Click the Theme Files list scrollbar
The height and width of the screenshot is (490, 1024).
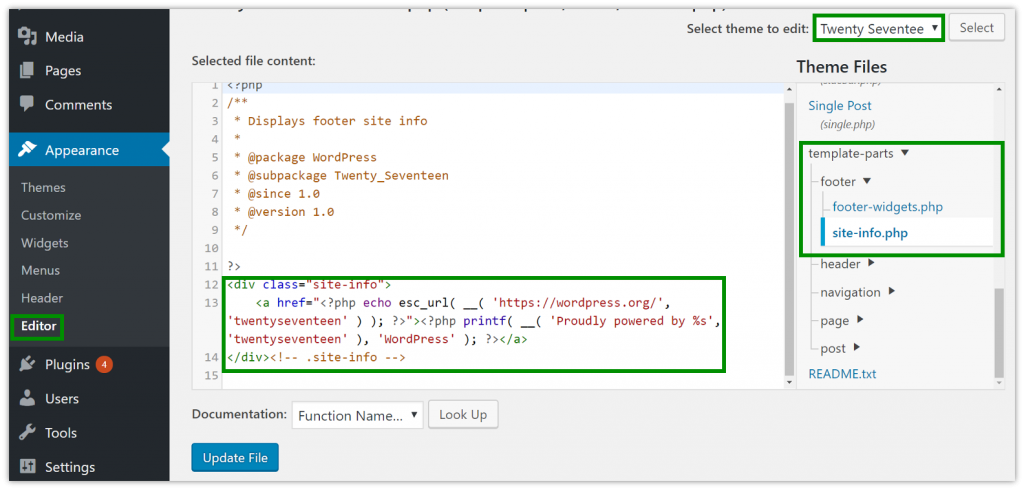pyautogui.click(x=999, y=330)
